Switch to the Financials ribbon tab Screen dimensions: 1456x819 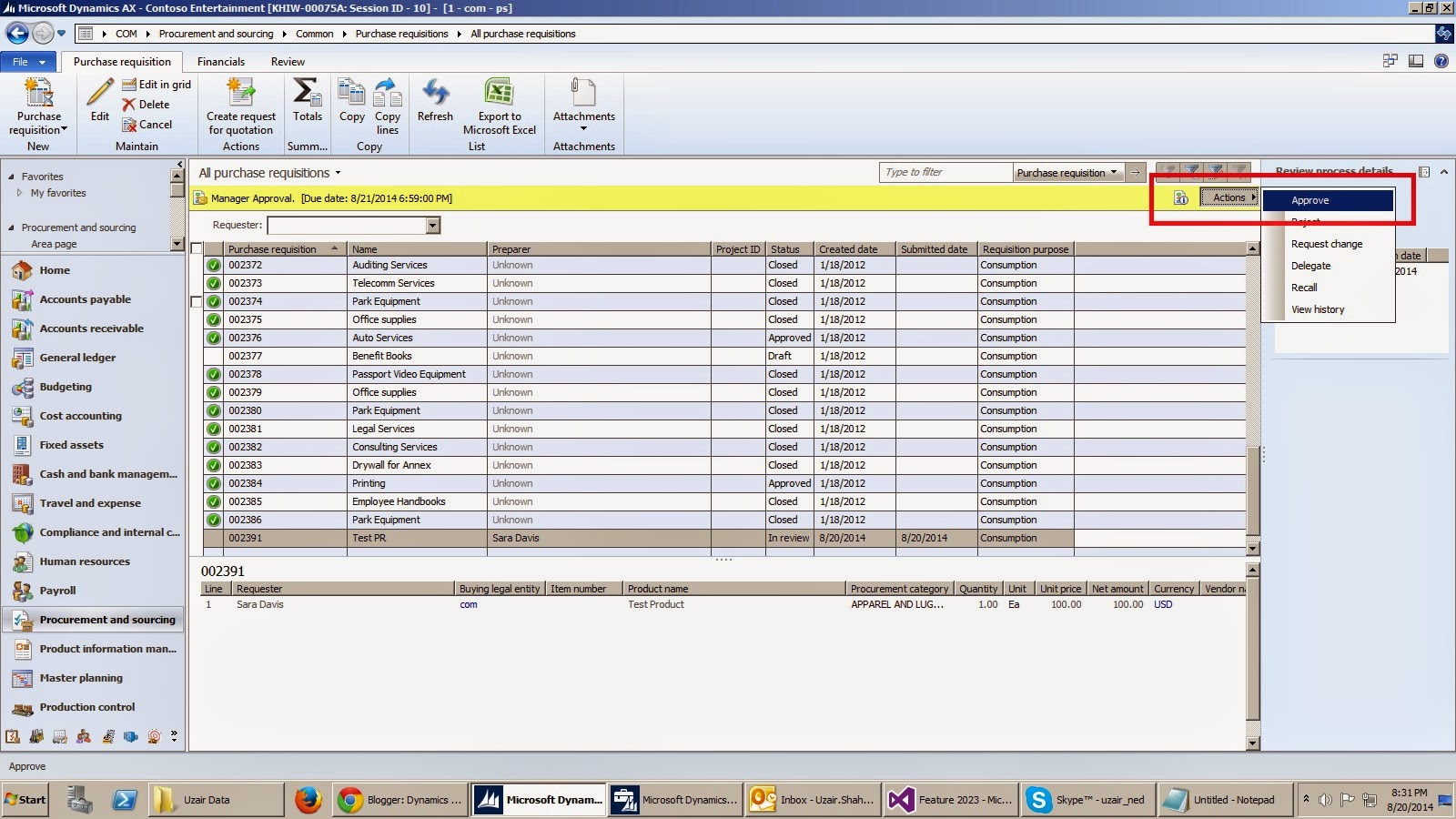220,61
